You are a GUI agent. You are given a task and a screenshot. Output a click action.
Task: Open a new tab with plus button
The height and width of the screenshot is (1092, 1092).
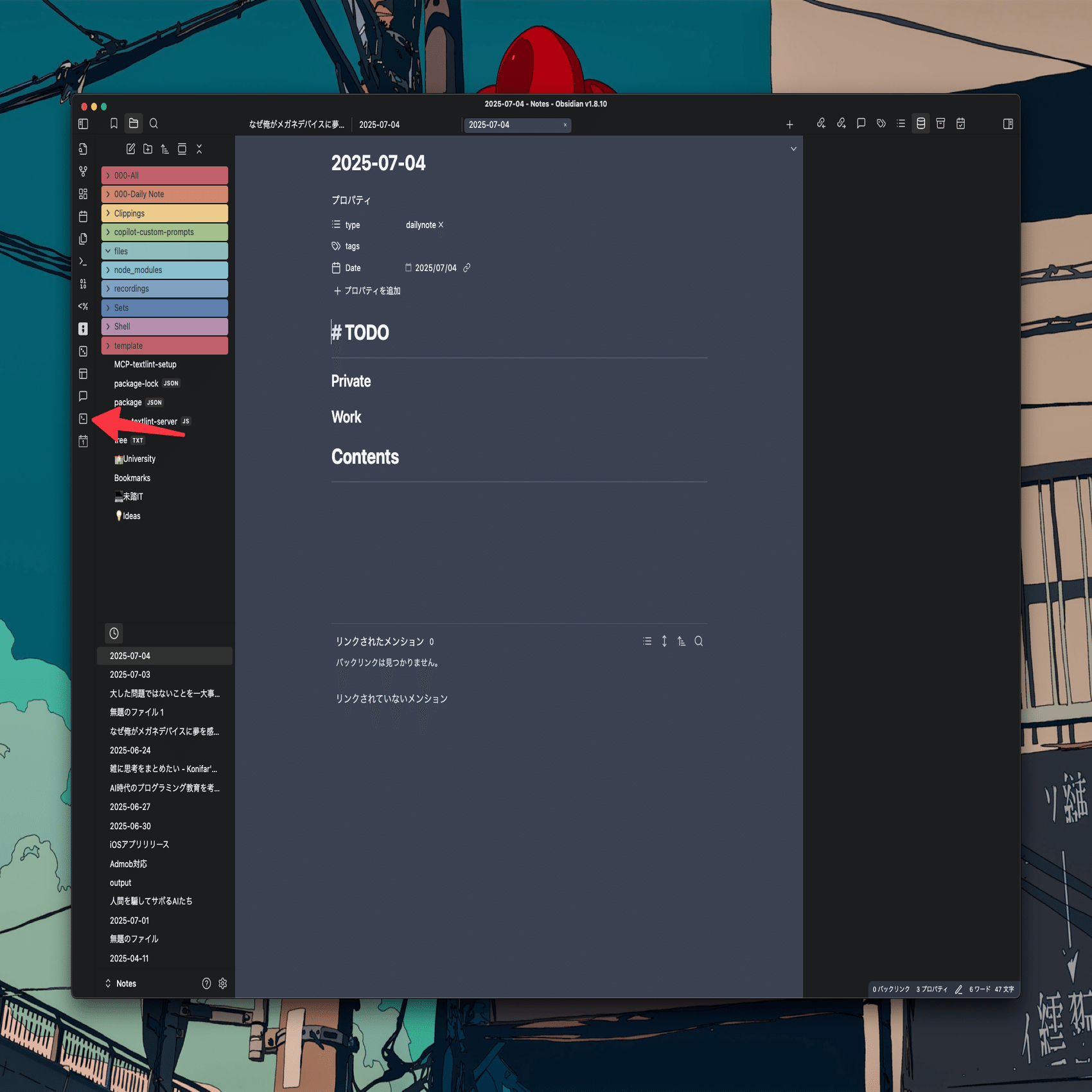(x=789, y=125)
